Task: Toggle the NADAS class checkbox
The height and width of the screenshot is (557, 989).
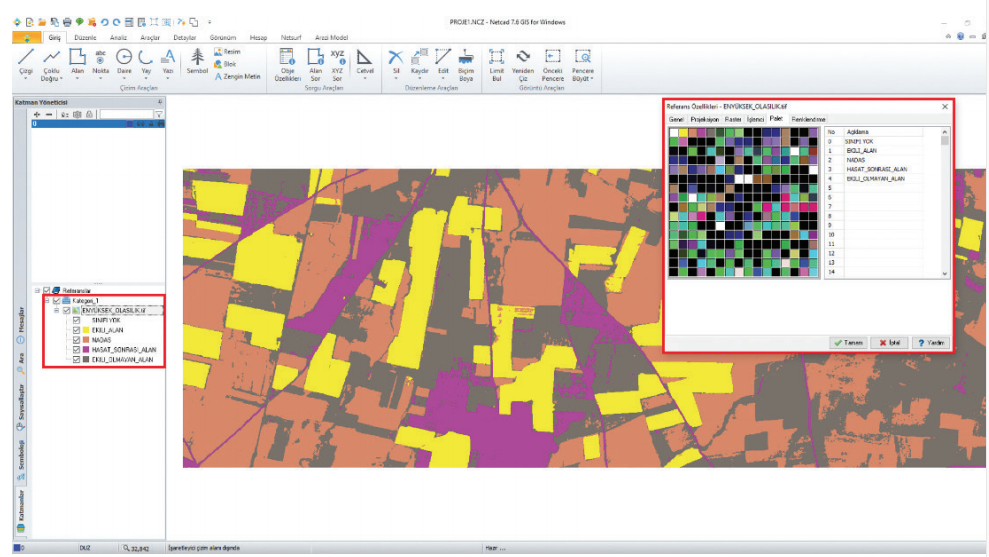Action: [77, 339]
